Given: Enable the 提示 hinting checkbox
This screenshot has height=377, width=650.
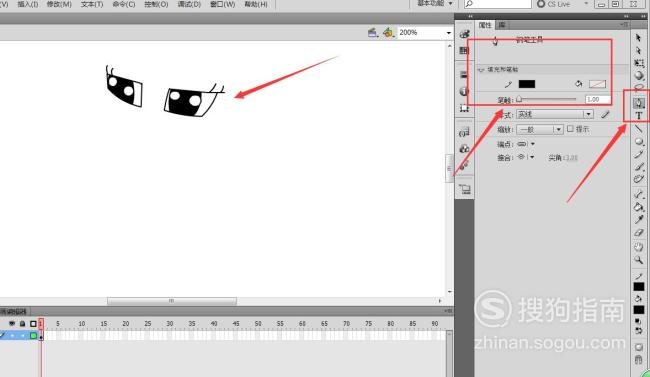Looking at the screenshot, I should click(x=570, y=129).
